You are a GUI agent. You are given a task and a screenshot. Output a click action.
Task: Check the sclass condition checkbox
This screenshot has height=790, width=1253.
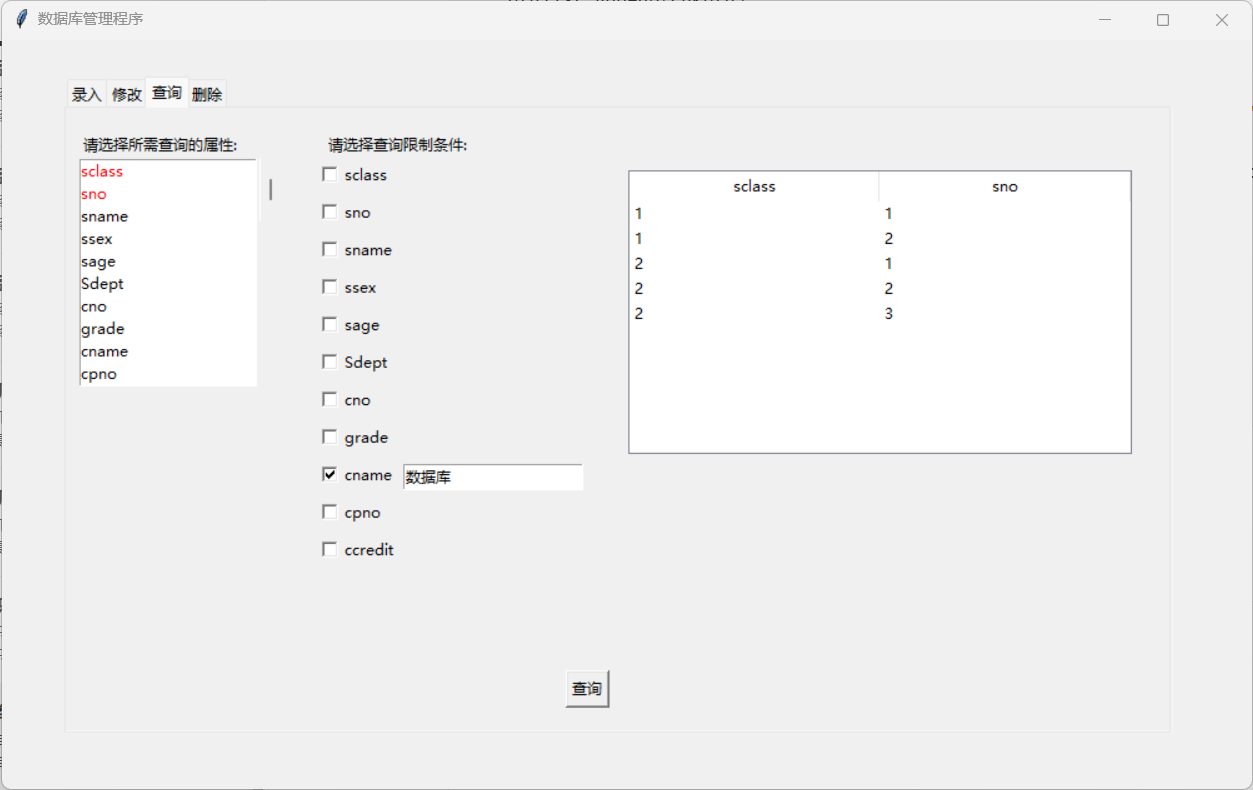(x=329, y=175)
